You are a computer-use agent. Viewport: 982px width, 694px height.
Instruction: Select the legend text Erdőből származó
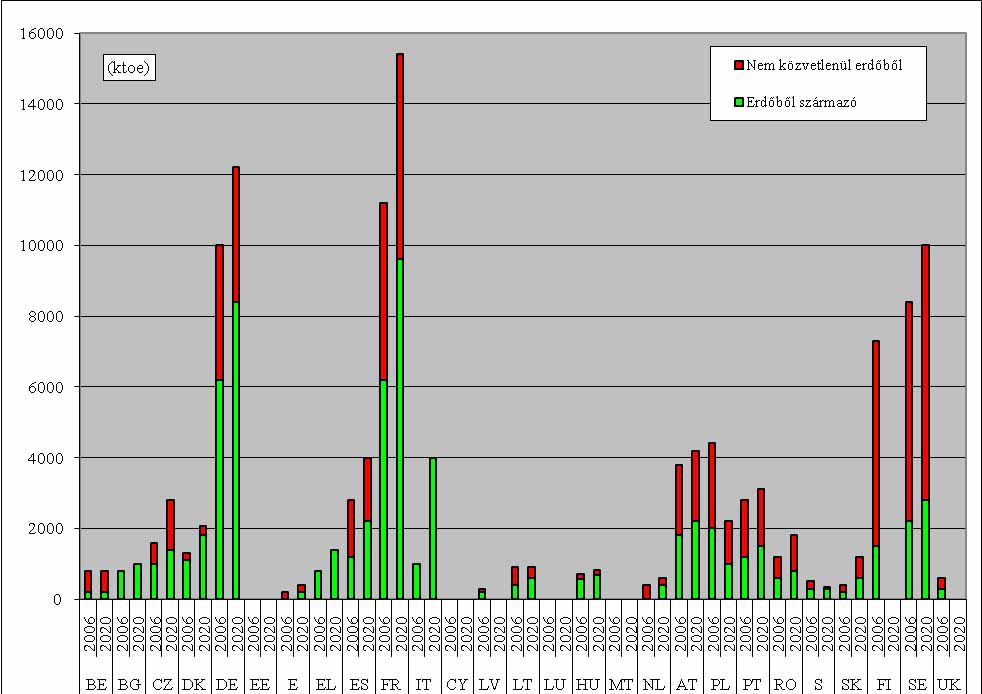click(x=801, y=101)
